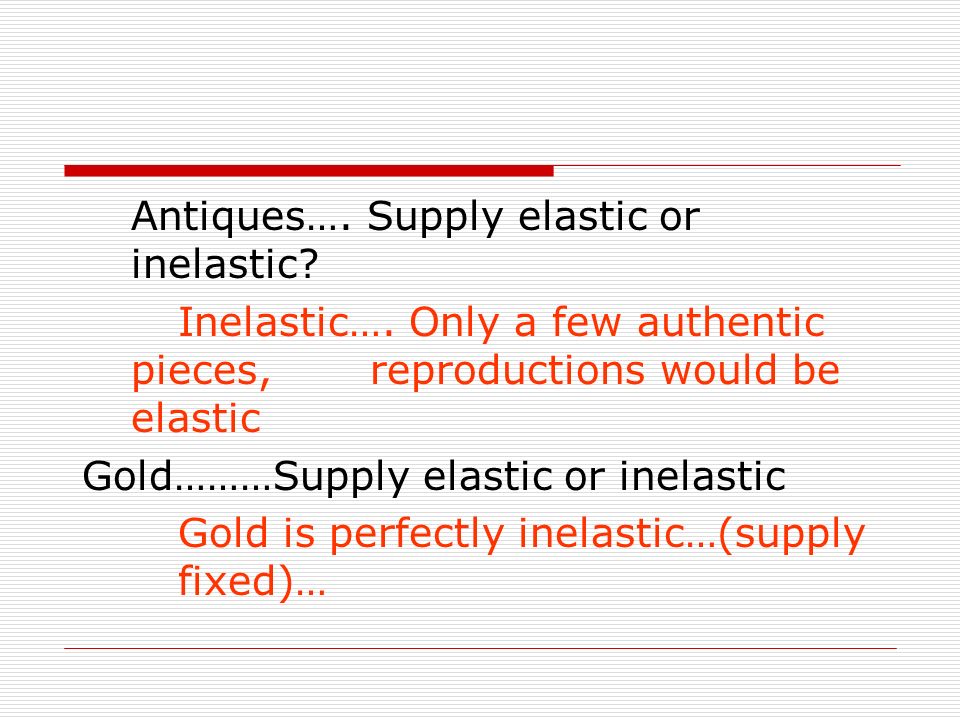The image size is (960, 720).
Task: Click on the red word 'pieces,'
Action: pyautogui.click(x=201, y=372)
